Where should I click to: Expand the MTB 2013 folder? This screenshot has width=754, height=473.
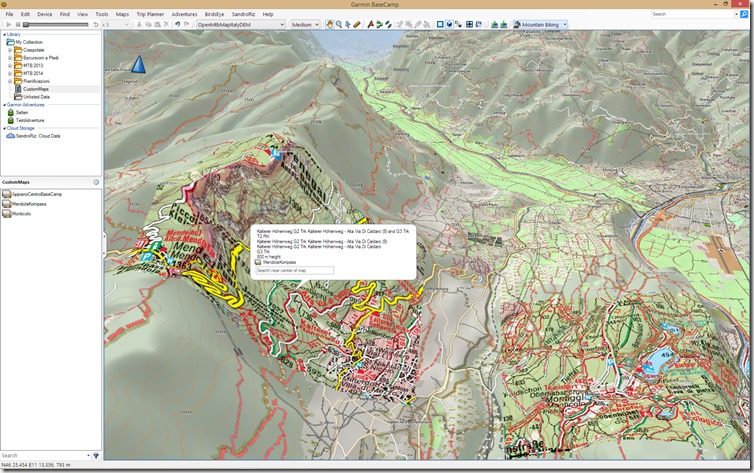pos(10,65)
